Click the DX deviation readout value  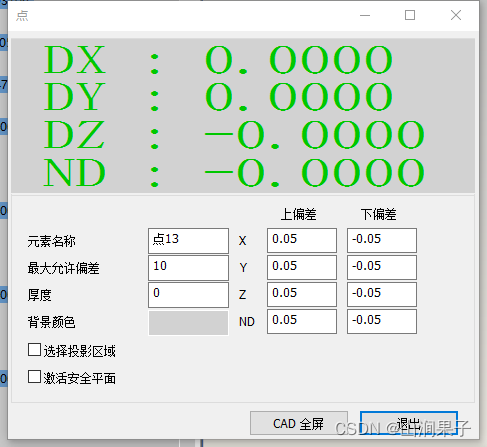299,60
